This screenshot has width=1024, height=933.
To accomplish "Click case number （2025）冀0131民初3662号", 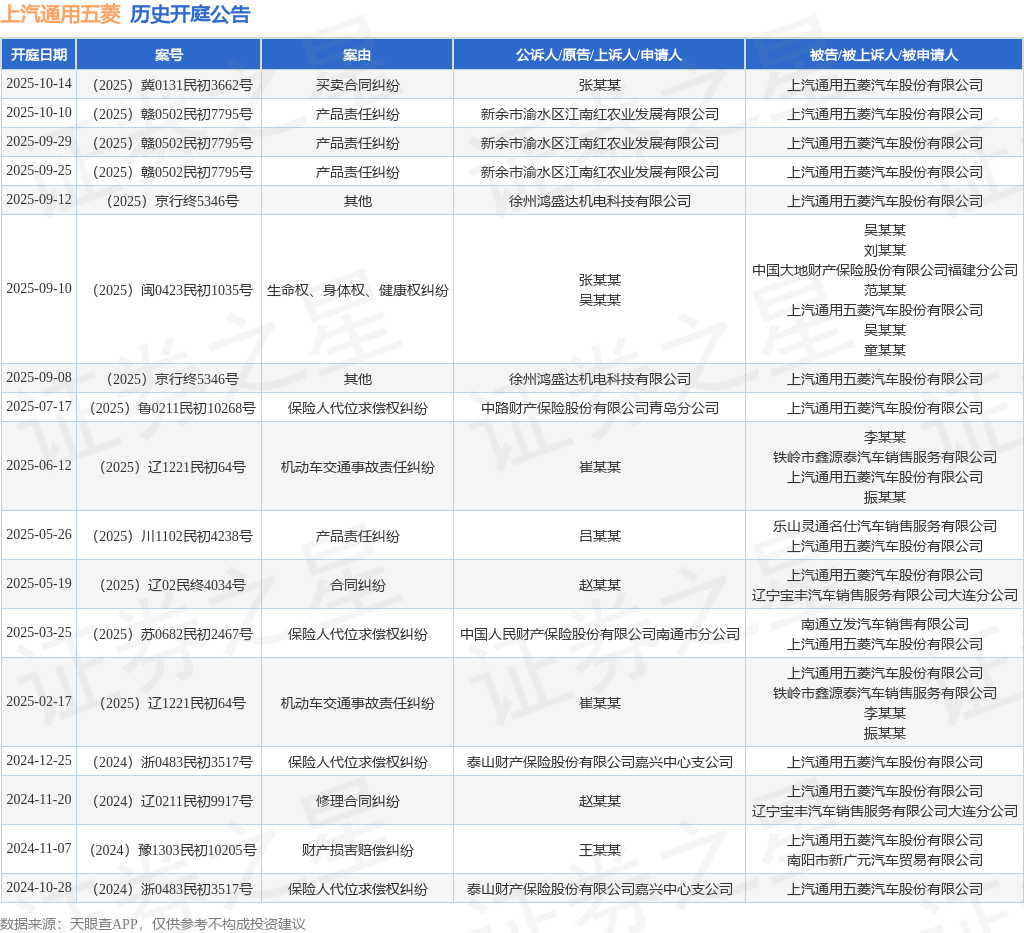I will [169, 86].
